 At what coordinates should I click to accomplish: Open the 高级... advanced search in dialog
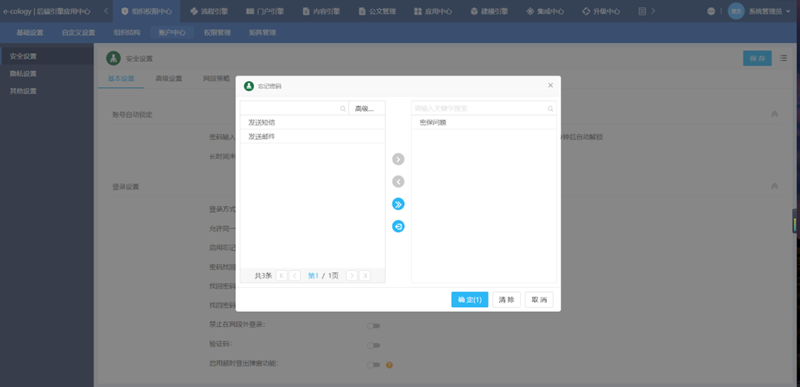coord(366,109)
